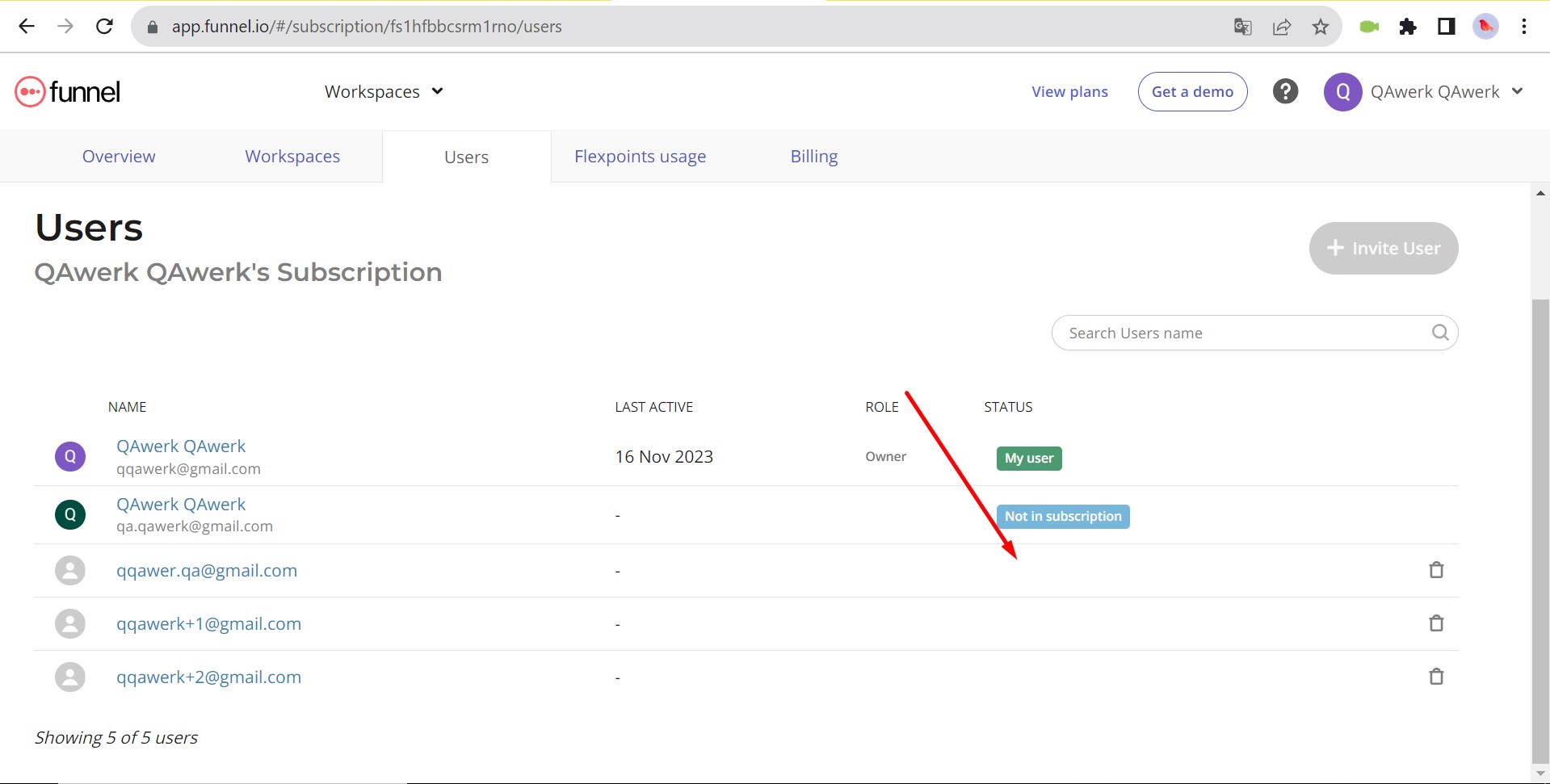
Task: Click the Funnel logo
Action: click(68, 91)
